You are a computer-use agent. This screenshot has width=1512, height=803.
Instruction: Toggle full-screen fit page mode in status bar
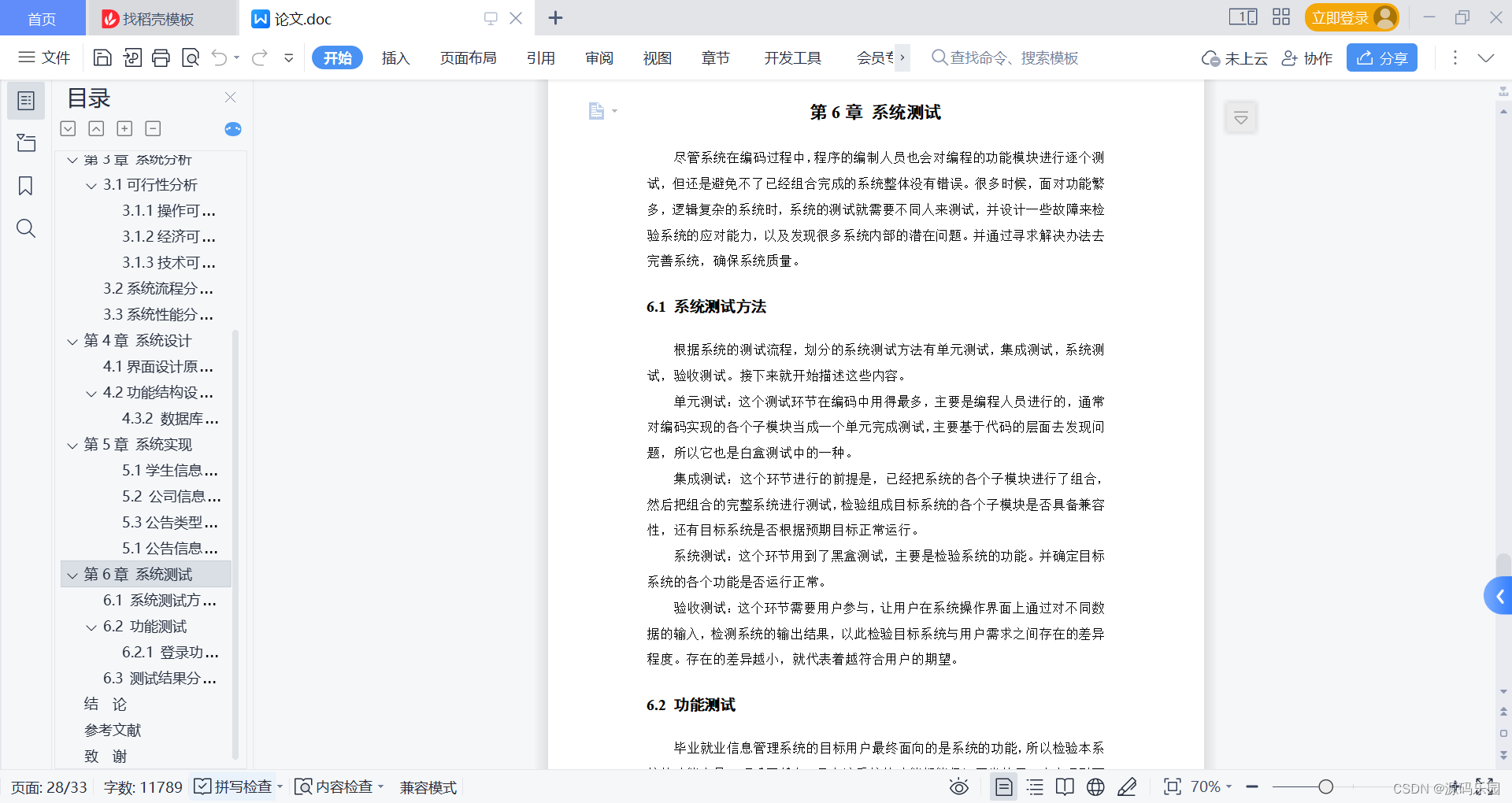point(1173,786)
